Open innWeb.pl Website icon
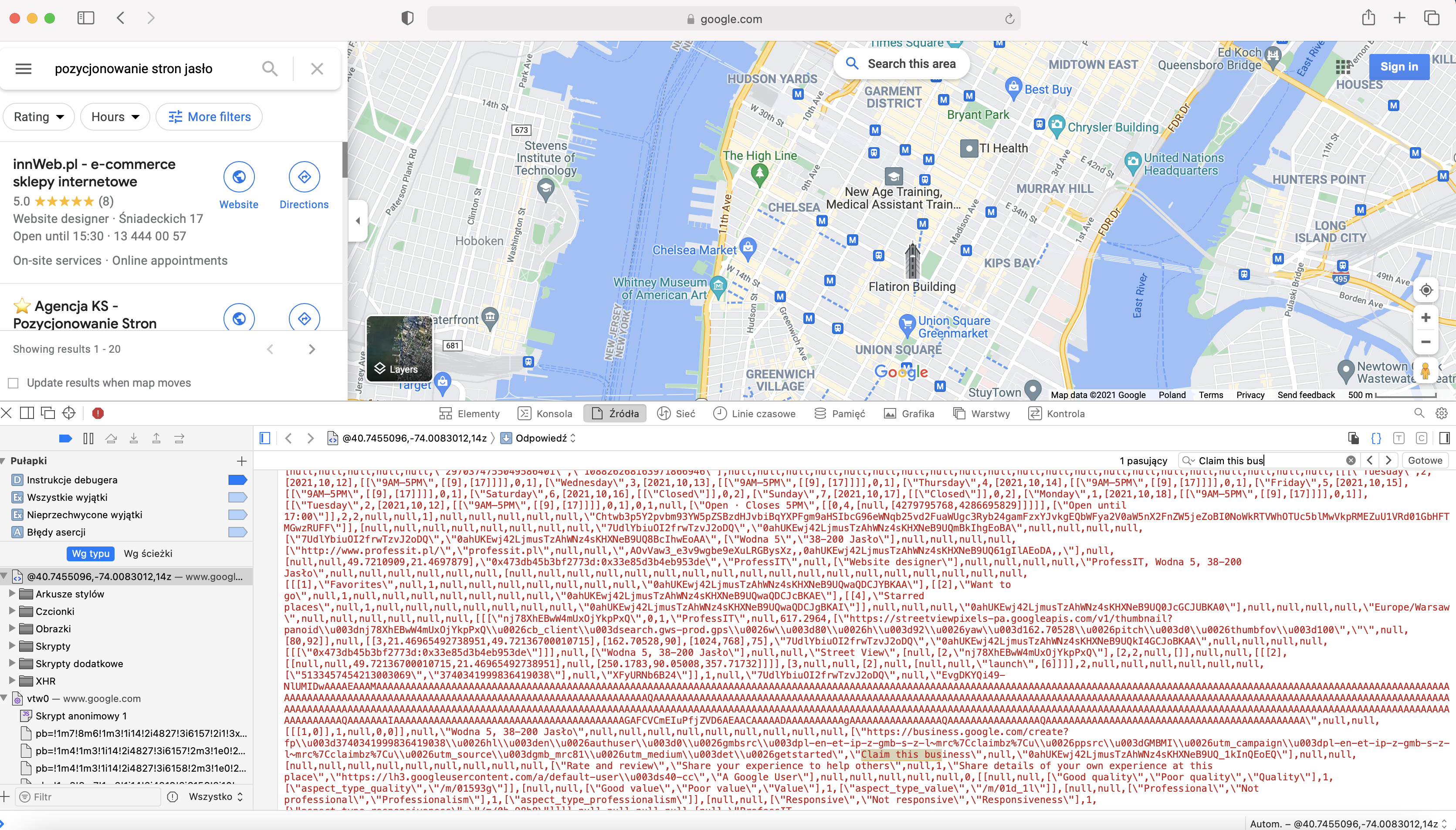This screenshot has height=830, width=1456. point(239,177)
